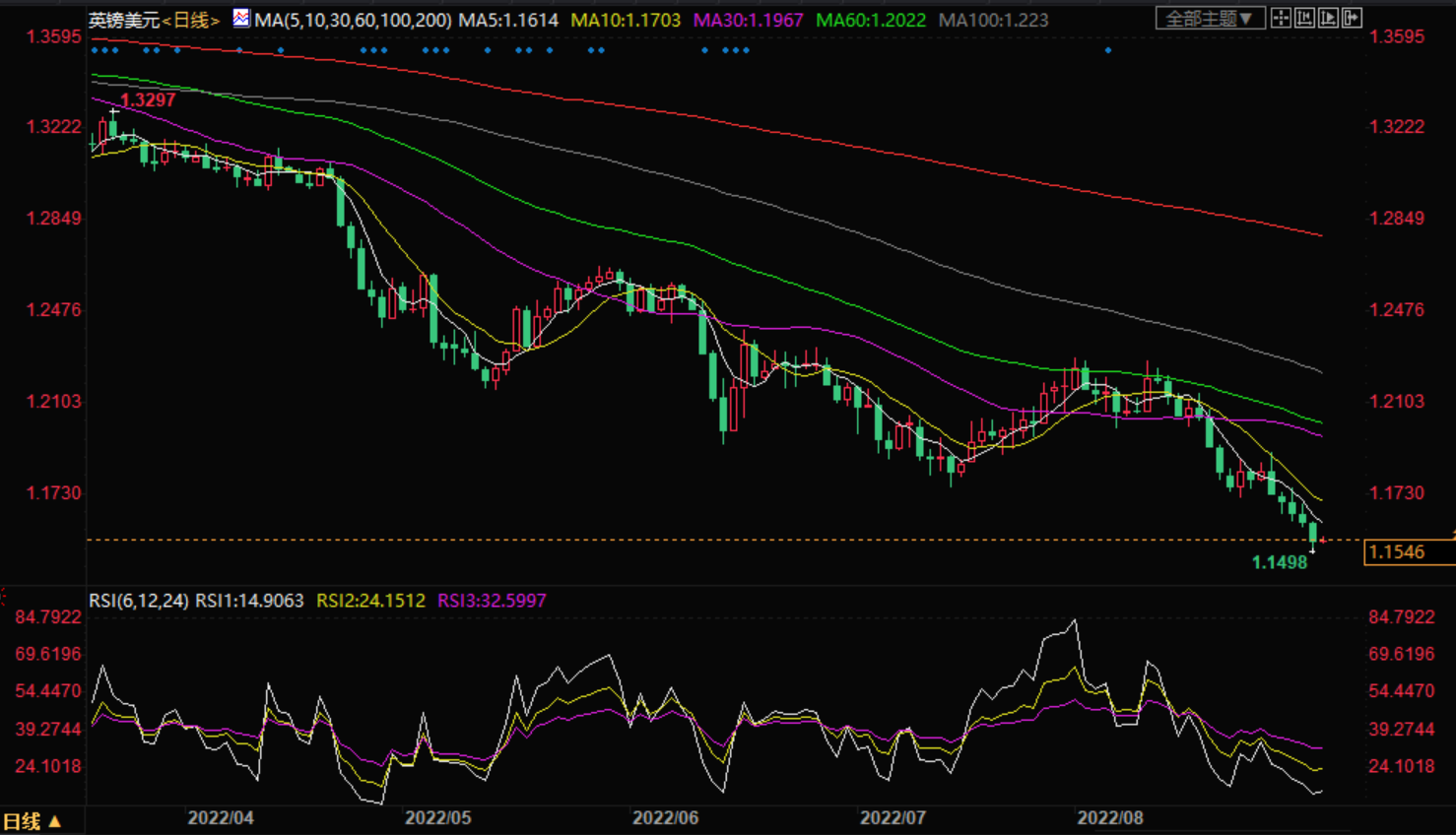Image resolution: width=1456 pixels, height=835 pixels.
Task: Click the 2022/08 date axis label
Action: (1110, 818)
